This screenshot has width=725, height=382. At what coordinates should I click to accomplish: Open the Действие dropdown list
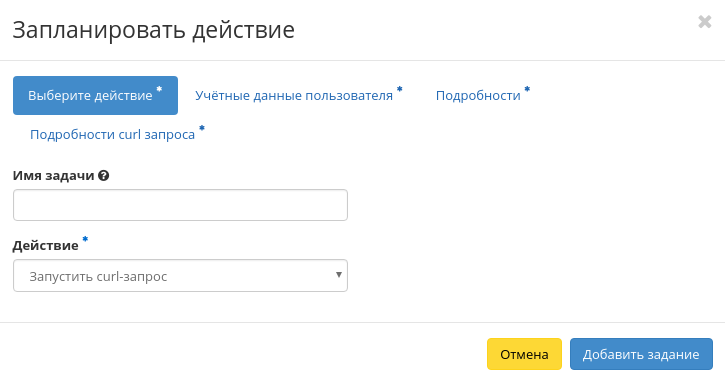coord(180,276)
